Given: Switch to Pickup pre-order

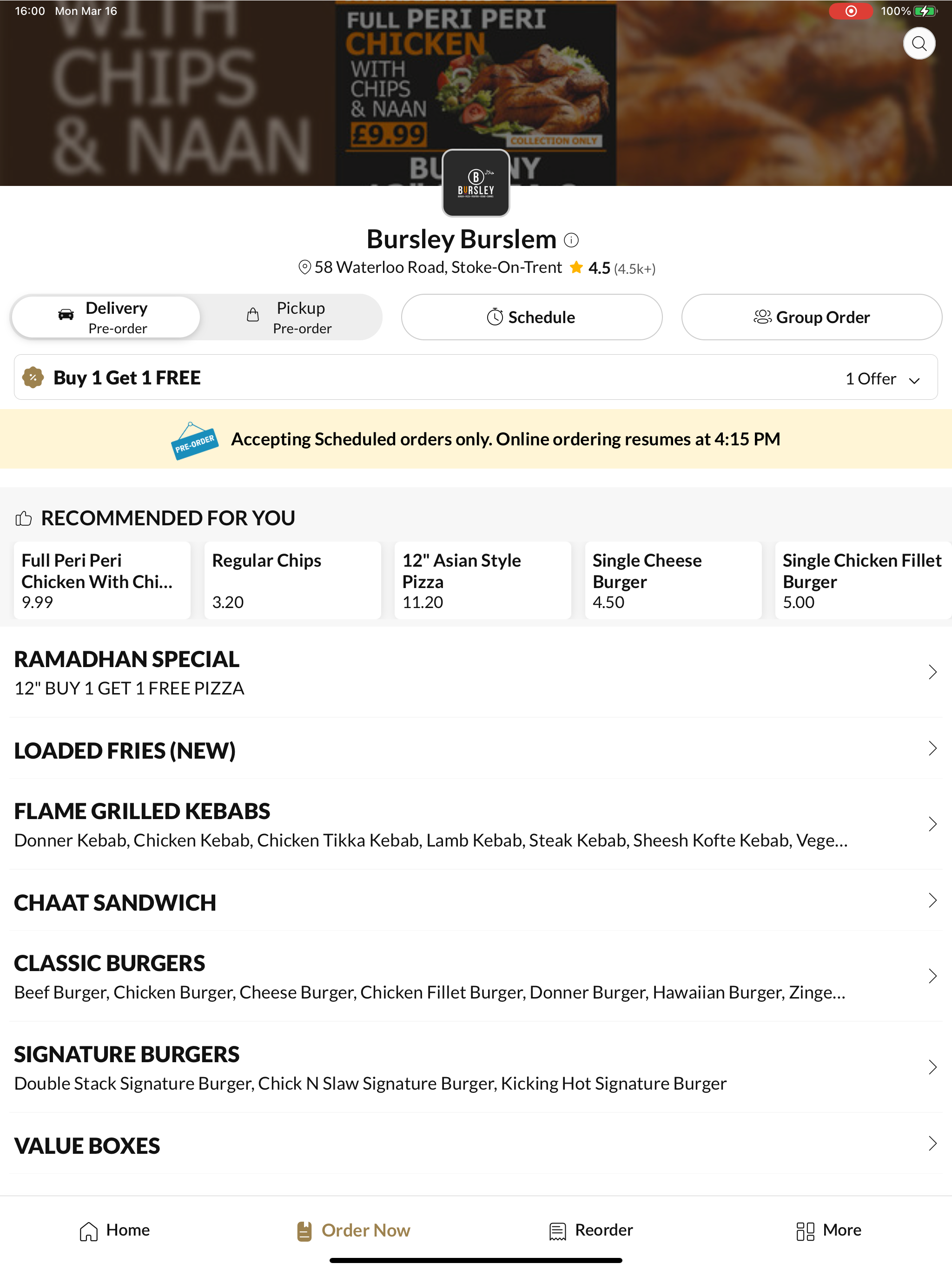Looking at the screenshot, I should [290, 317].
